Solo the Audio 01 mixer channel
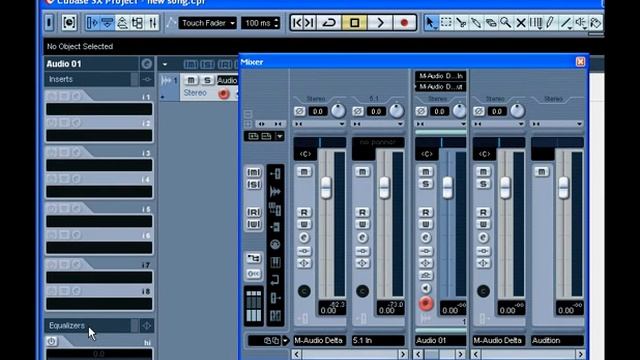Screen dimensions: 640x360 pos(425,184)
